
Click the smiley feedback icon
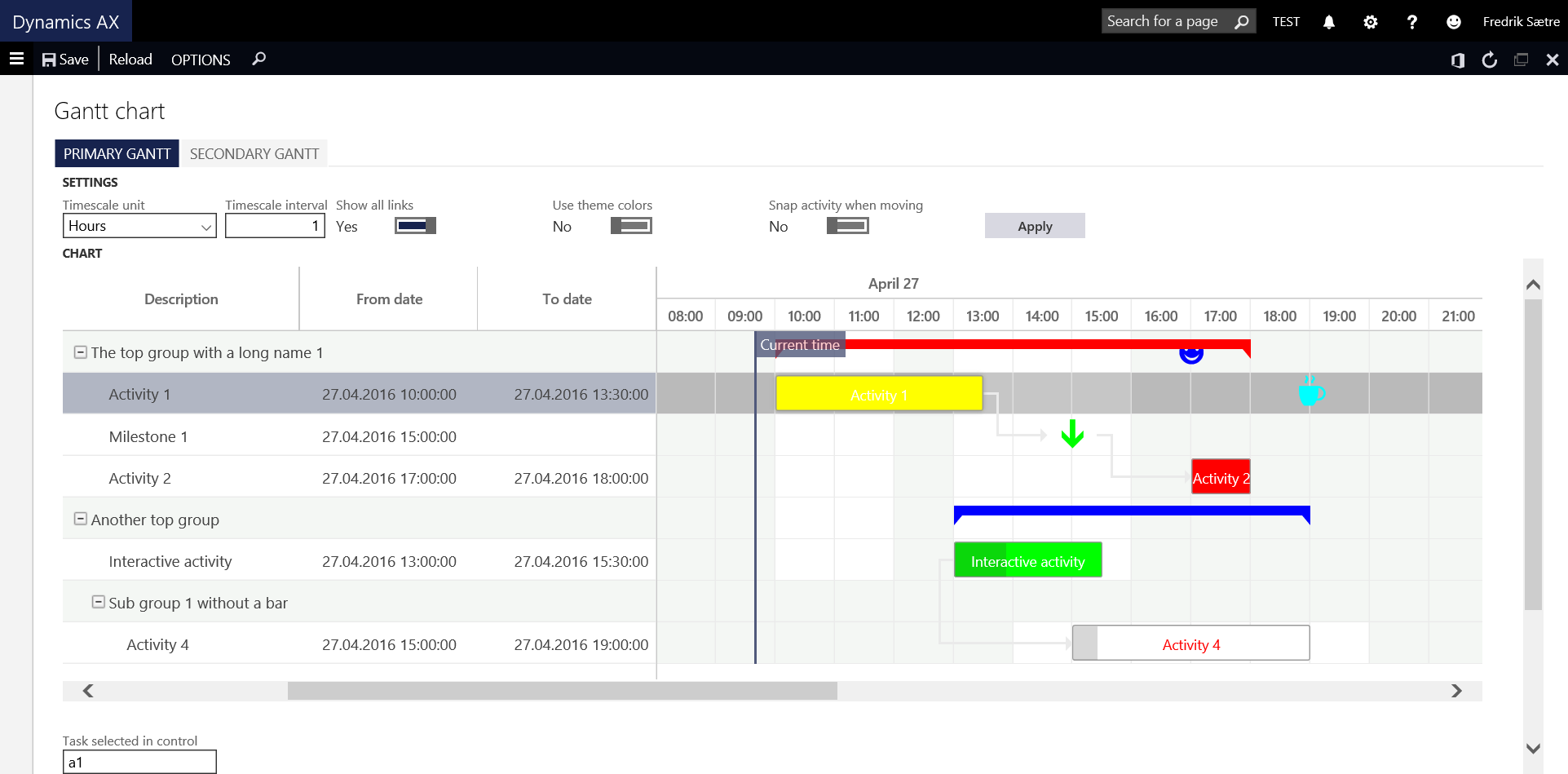(x=1453, y=22)
